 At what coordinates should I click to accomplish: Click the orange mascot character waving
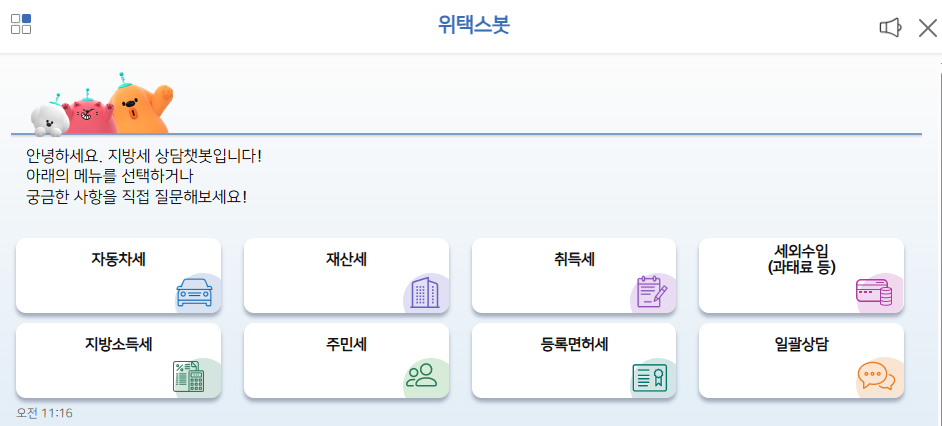coord(139,103)
